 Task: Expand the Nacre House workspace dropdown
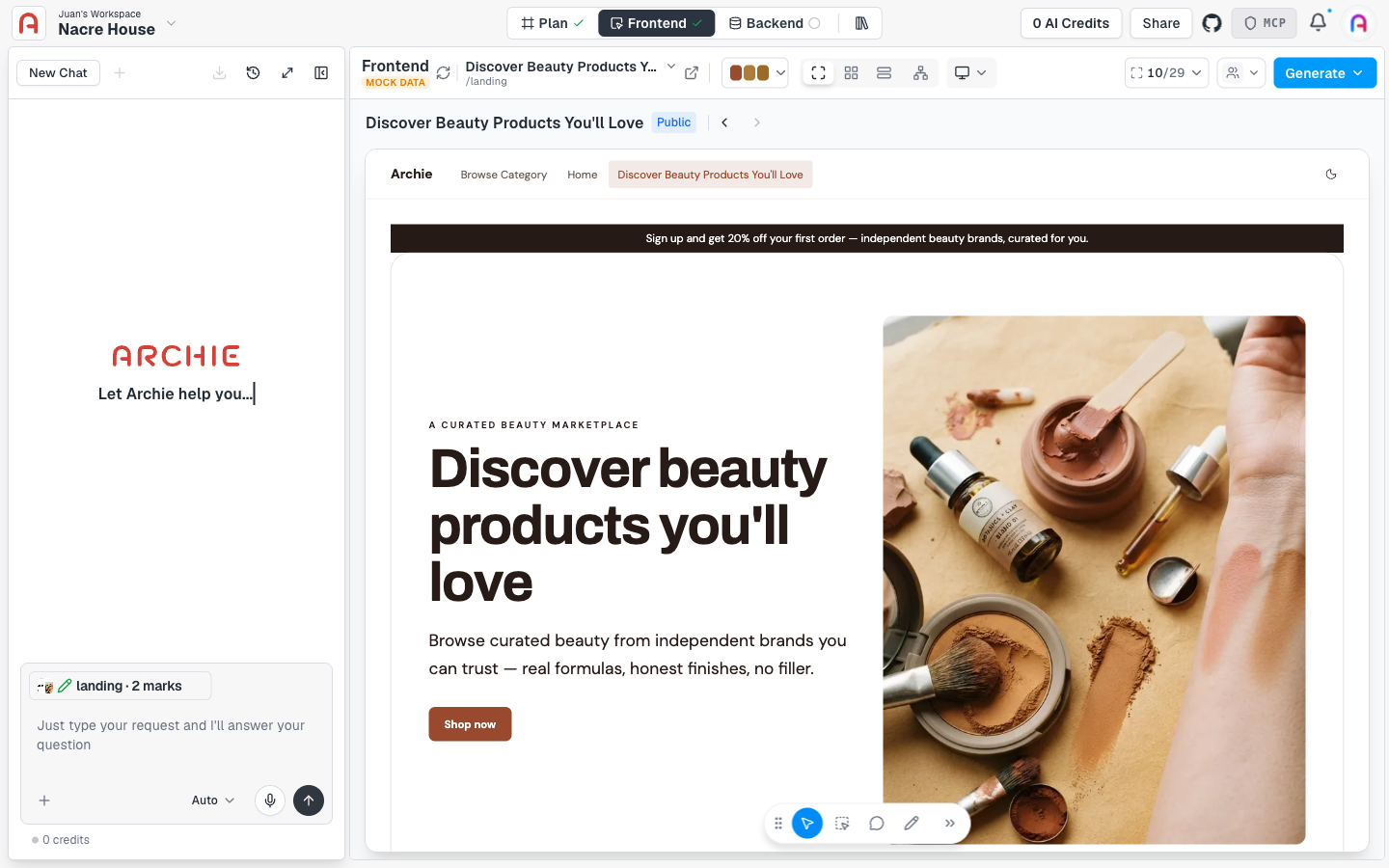171,23
